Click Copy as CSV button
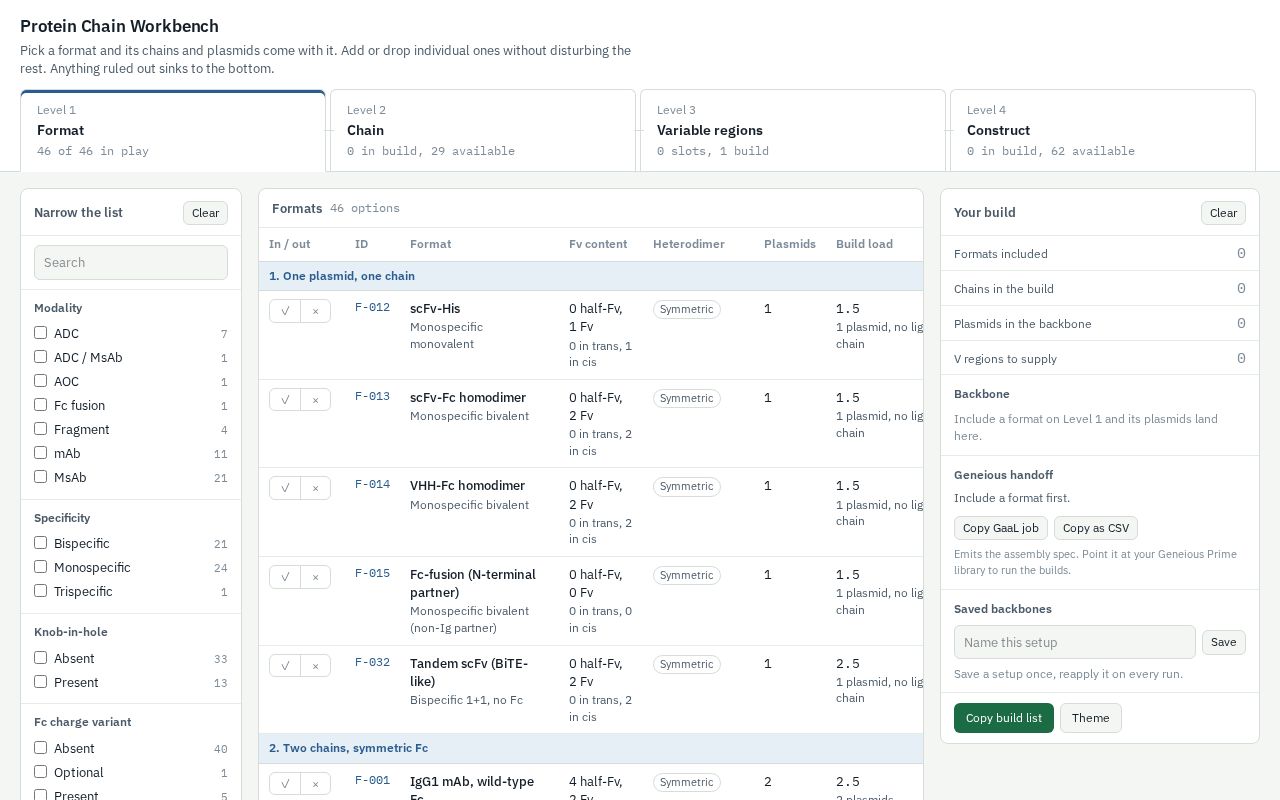 (1096, 528)
